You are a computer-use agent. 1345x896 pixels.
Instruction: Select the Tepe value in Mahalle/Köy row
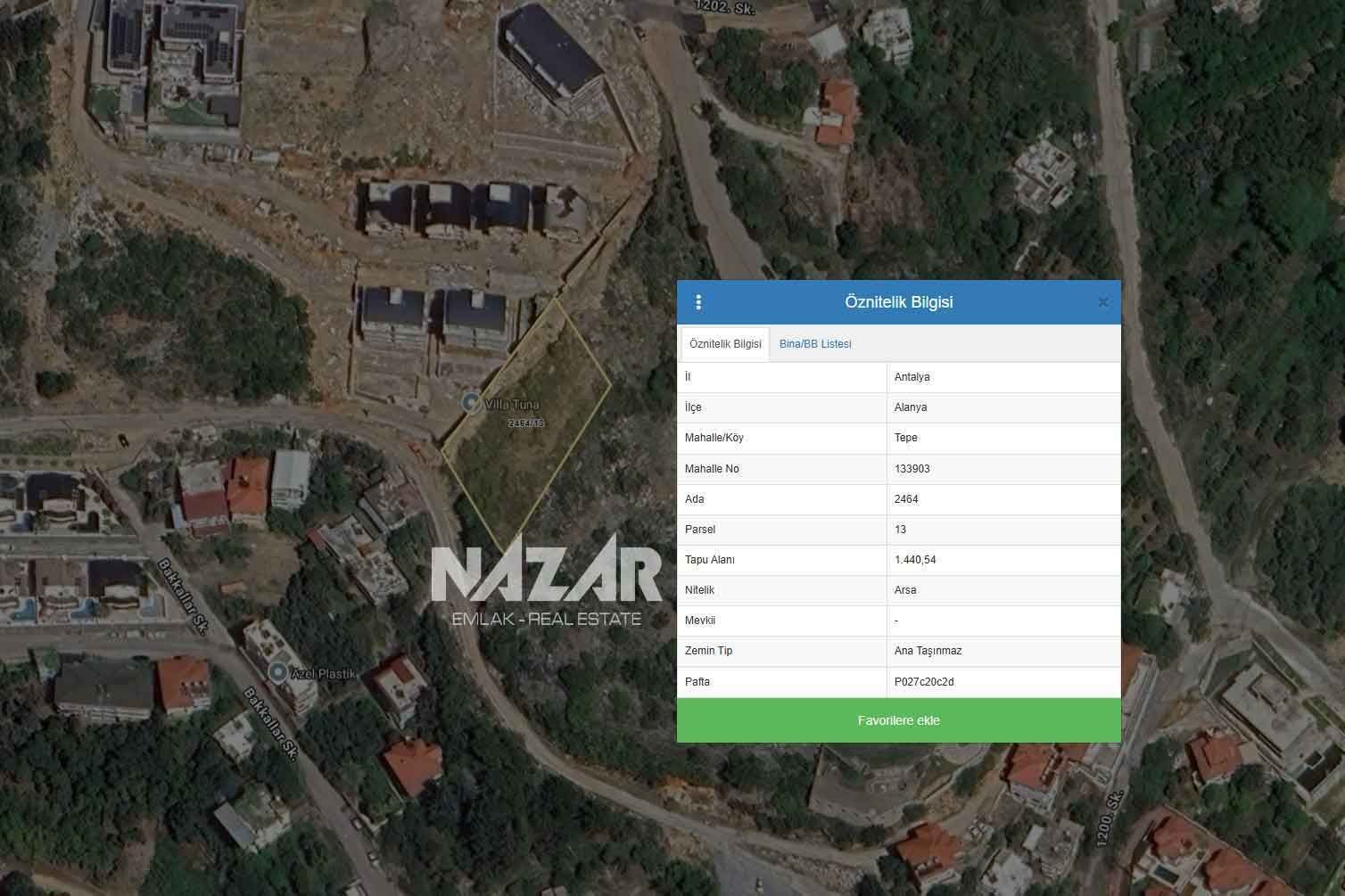(905, 438)
